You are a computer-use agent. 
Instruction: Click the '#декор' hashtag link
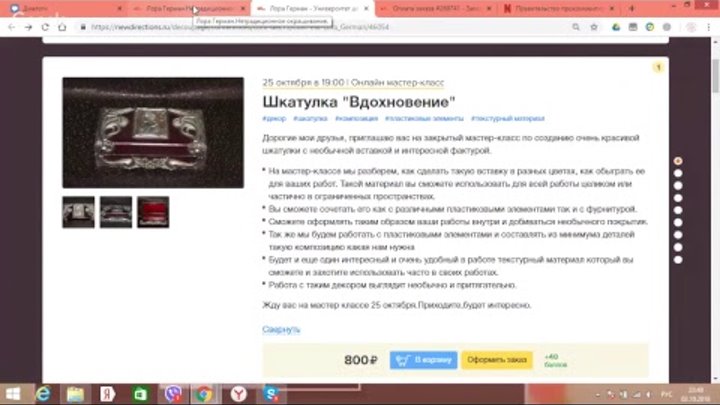(274, 118)
